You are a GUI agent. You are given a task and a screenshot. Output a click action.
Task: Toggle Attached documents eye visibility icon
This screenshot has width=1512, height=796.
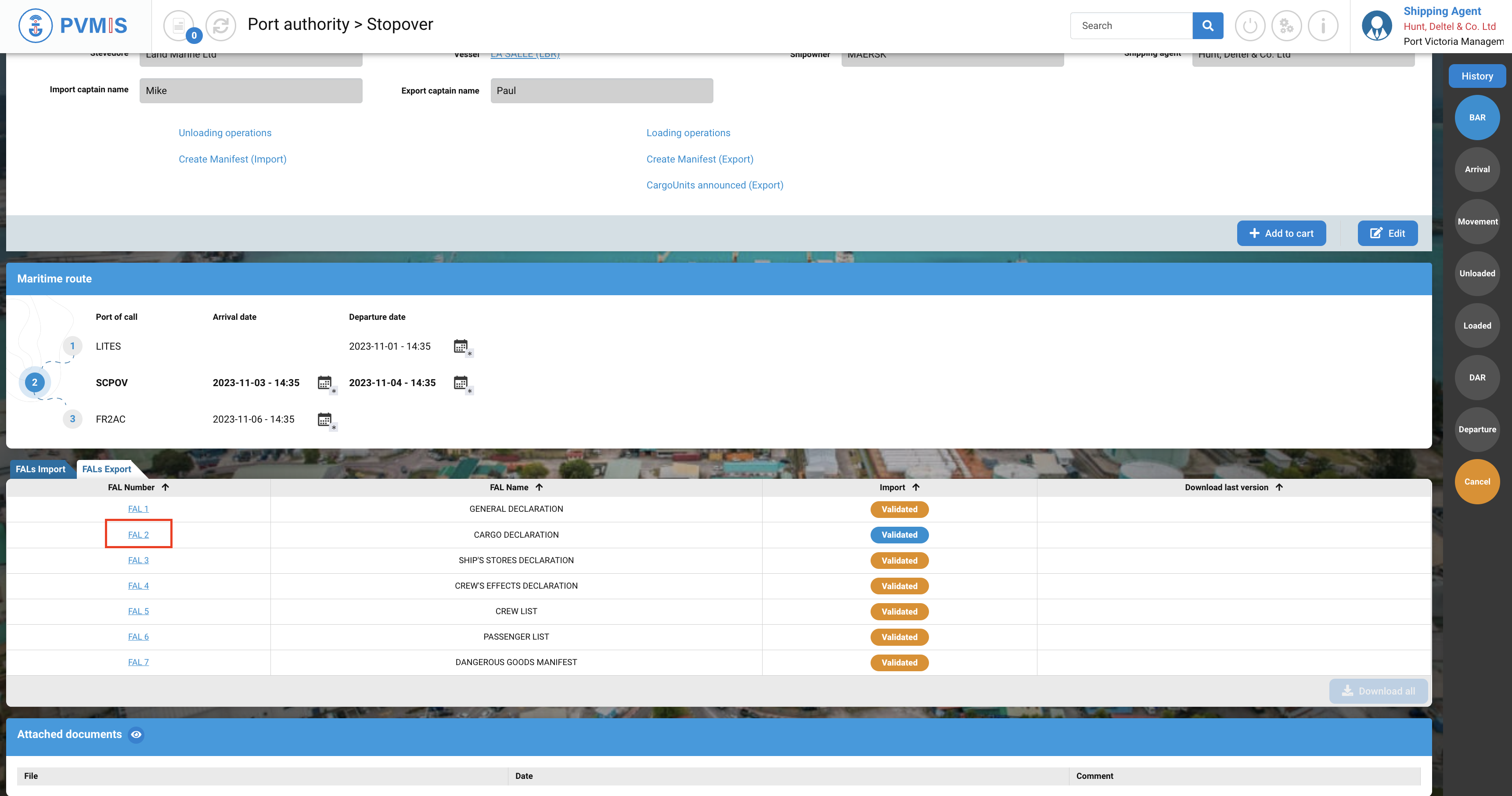pyautogui.click(x=136, y=734)
